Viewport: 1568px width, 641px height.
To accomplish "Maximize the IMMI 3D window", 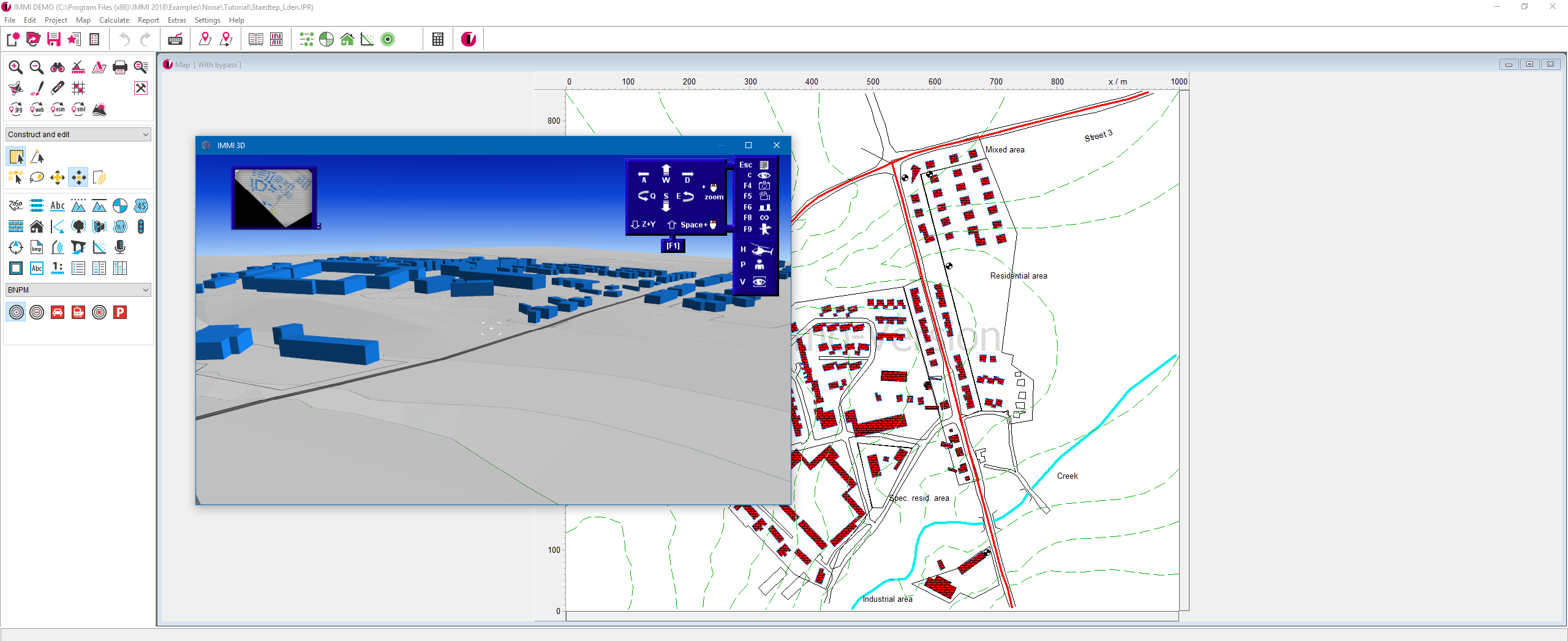I will pyautogui.click(x=748, y=146).
